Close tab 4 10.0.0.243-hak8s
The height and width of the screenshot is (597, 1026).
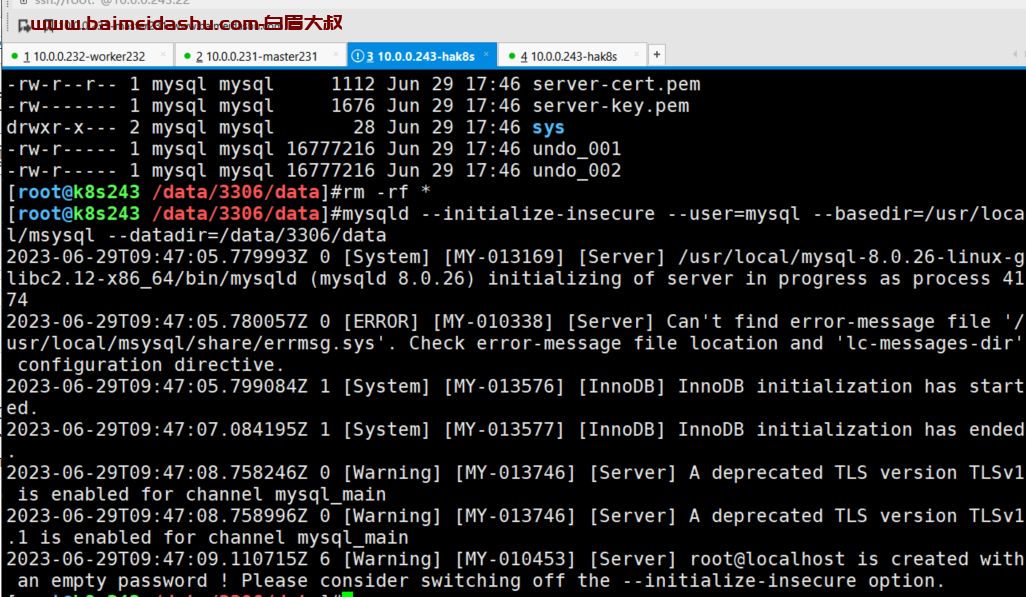(x=636, y=55)
